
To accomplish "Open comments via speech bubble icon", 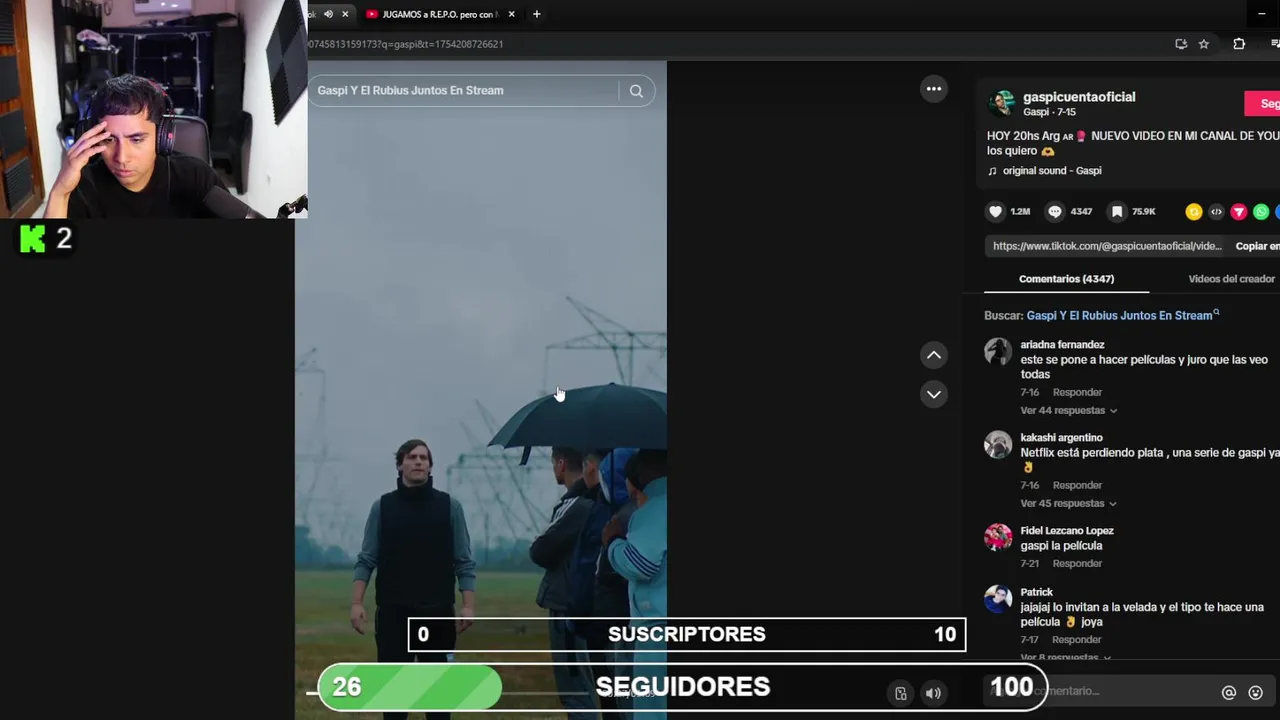I will (x=1055, y=211).
